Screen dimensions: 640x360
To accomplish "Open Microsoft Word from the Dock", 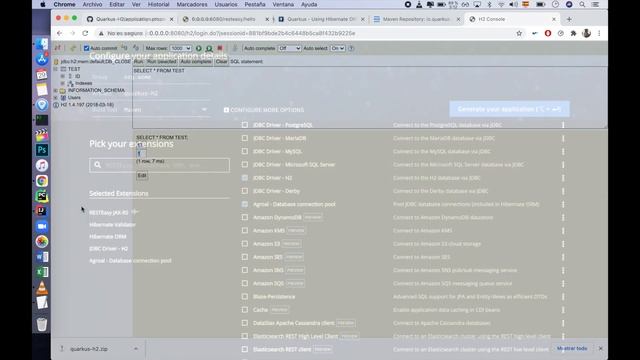I will pos(42,257).
